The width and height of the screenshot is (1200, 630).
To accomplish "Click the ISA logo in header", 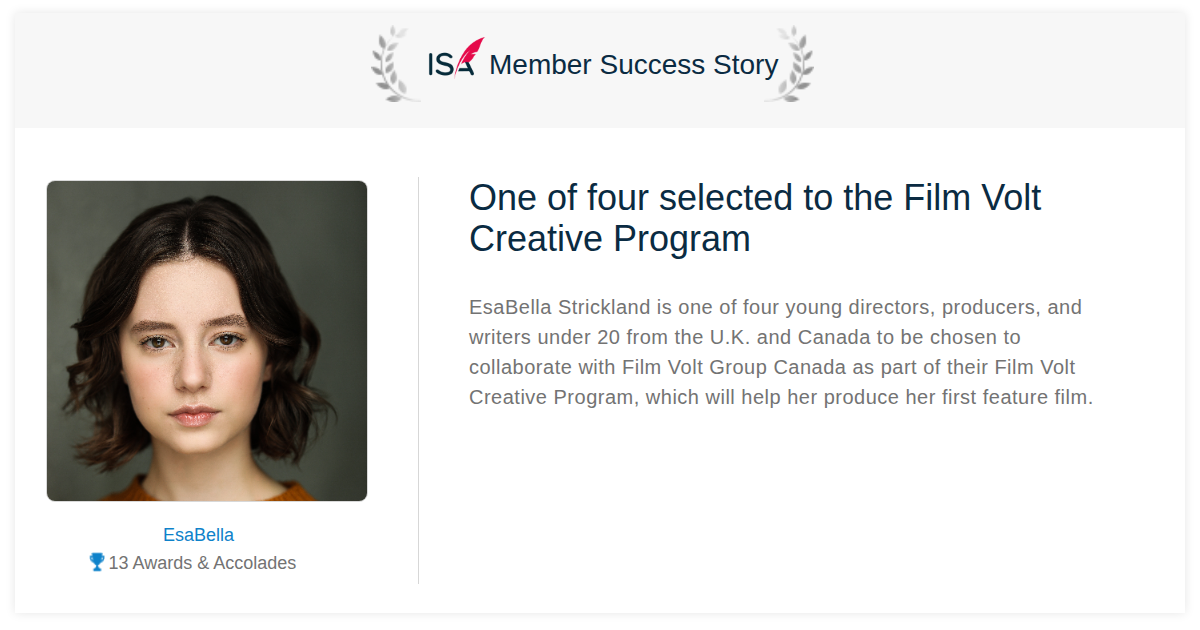I will [455, 59].
